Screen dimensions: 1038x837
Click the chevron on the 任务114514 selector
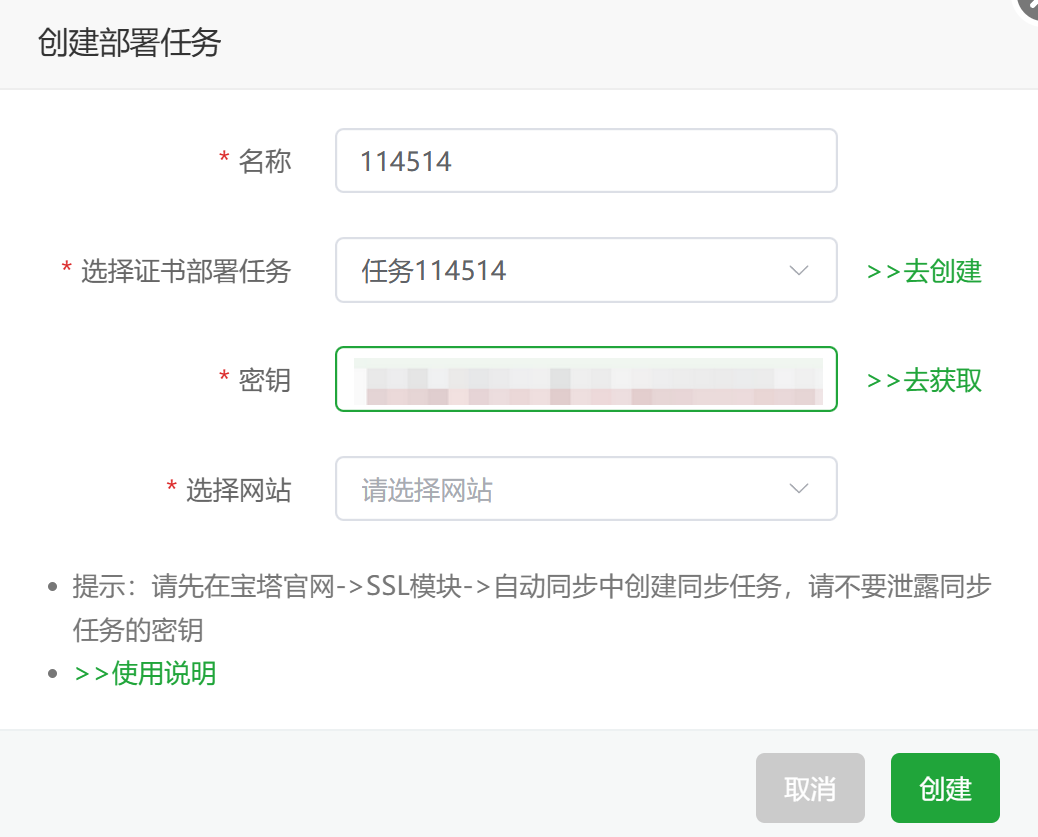pyautogui.click(x=797, y=270)
